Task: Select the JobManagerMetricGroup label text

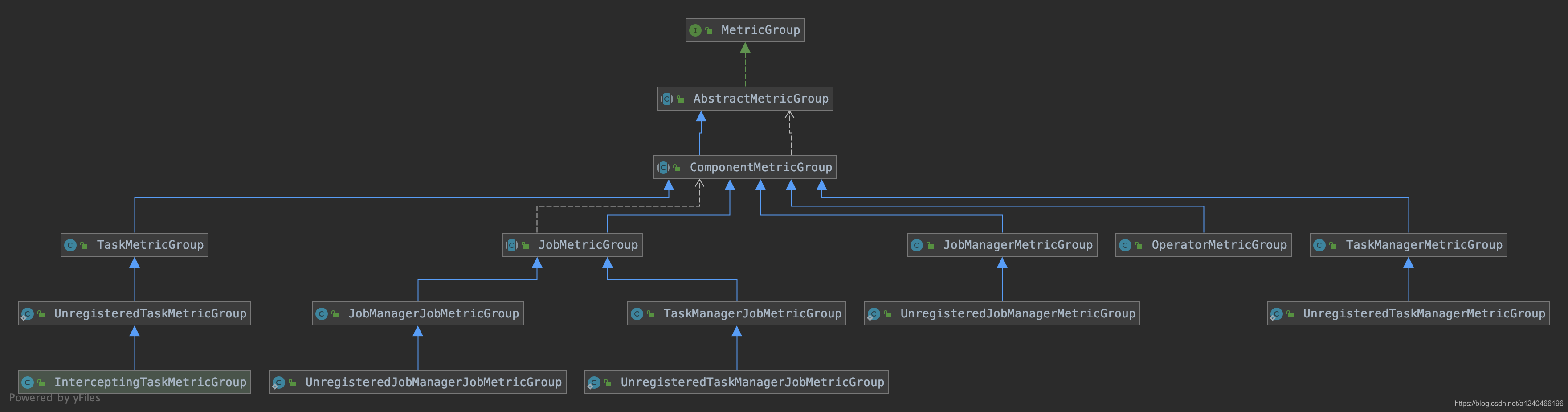Action: tap(1018, 245)
